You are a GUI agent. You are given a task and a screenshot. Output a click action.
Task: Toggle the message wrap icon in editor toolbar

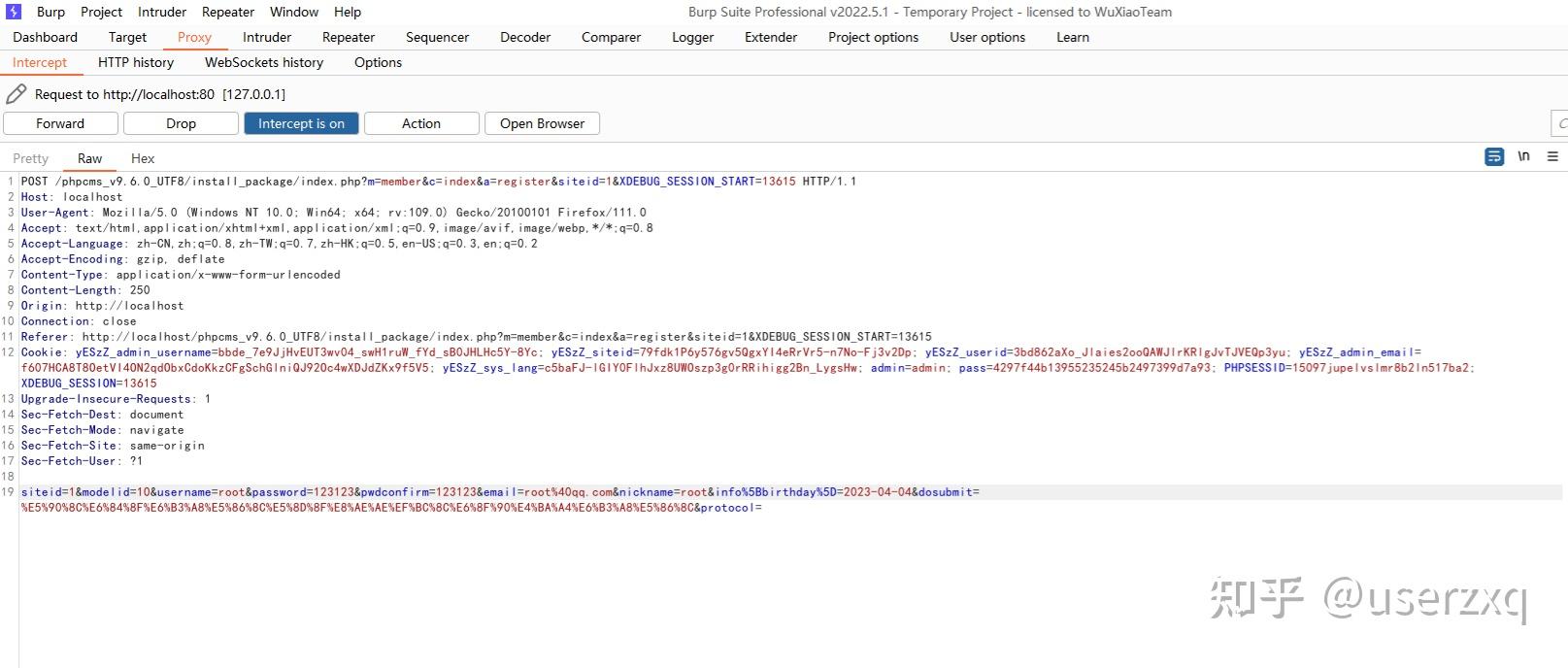tap(1494, 156)
